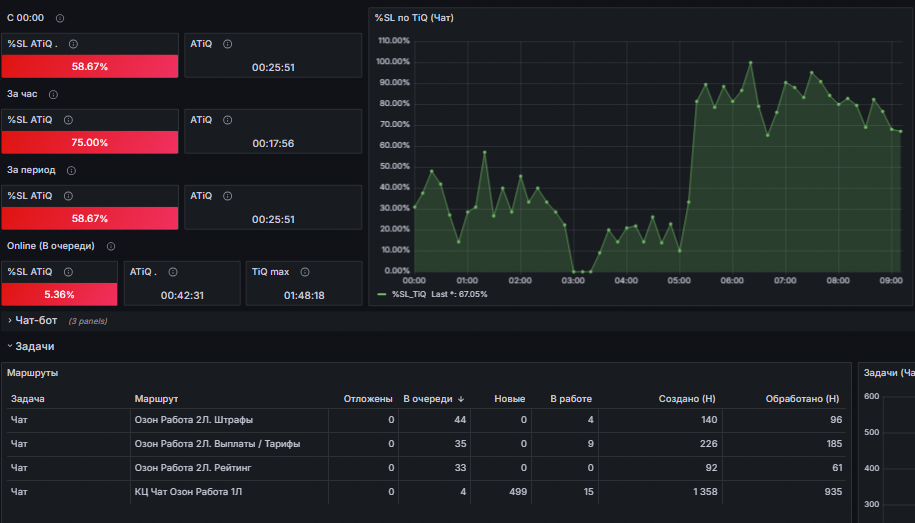Image resolution: width=915 pixels, height=523 pixels.
Task: Click info icon on top ATiQ 00:25:51 panel
Action: (228, 44)
